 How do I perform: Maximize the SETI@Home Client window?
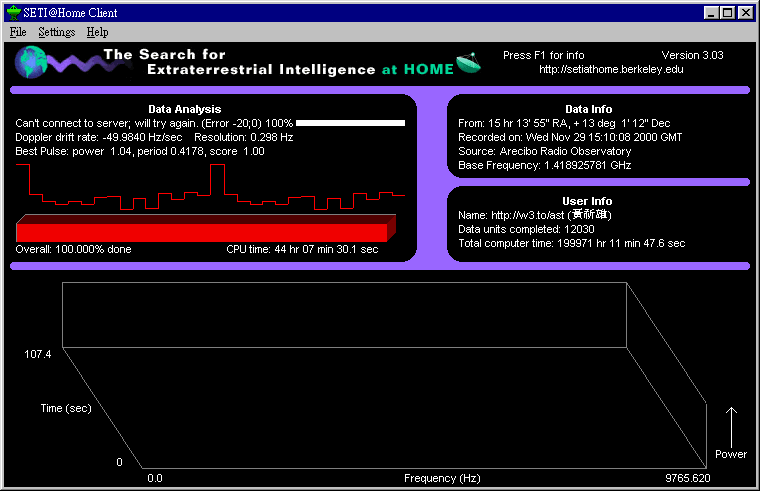pos(728,13)
